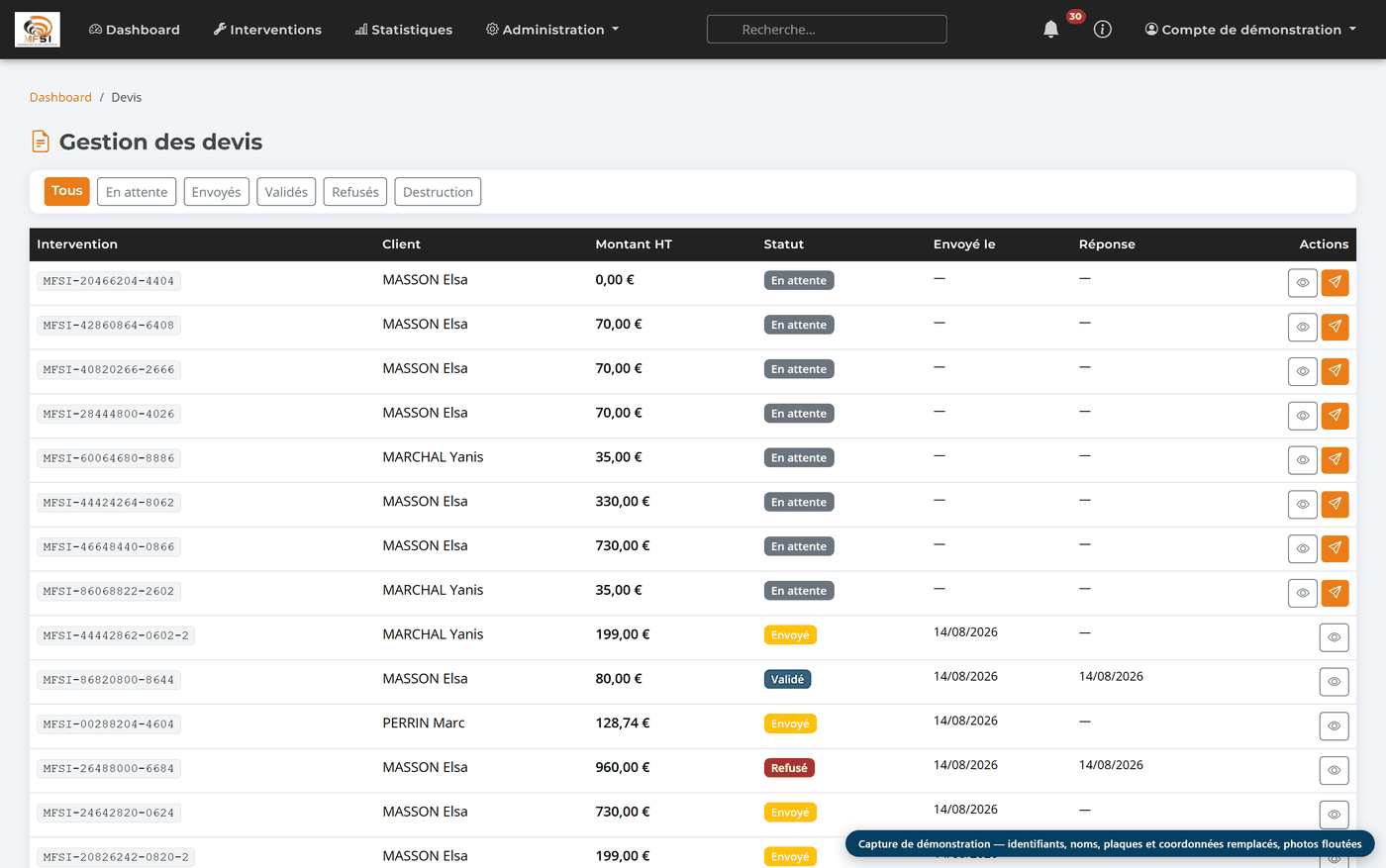Send quote MFSI-42860864-6408

[x=1336, y=327]
